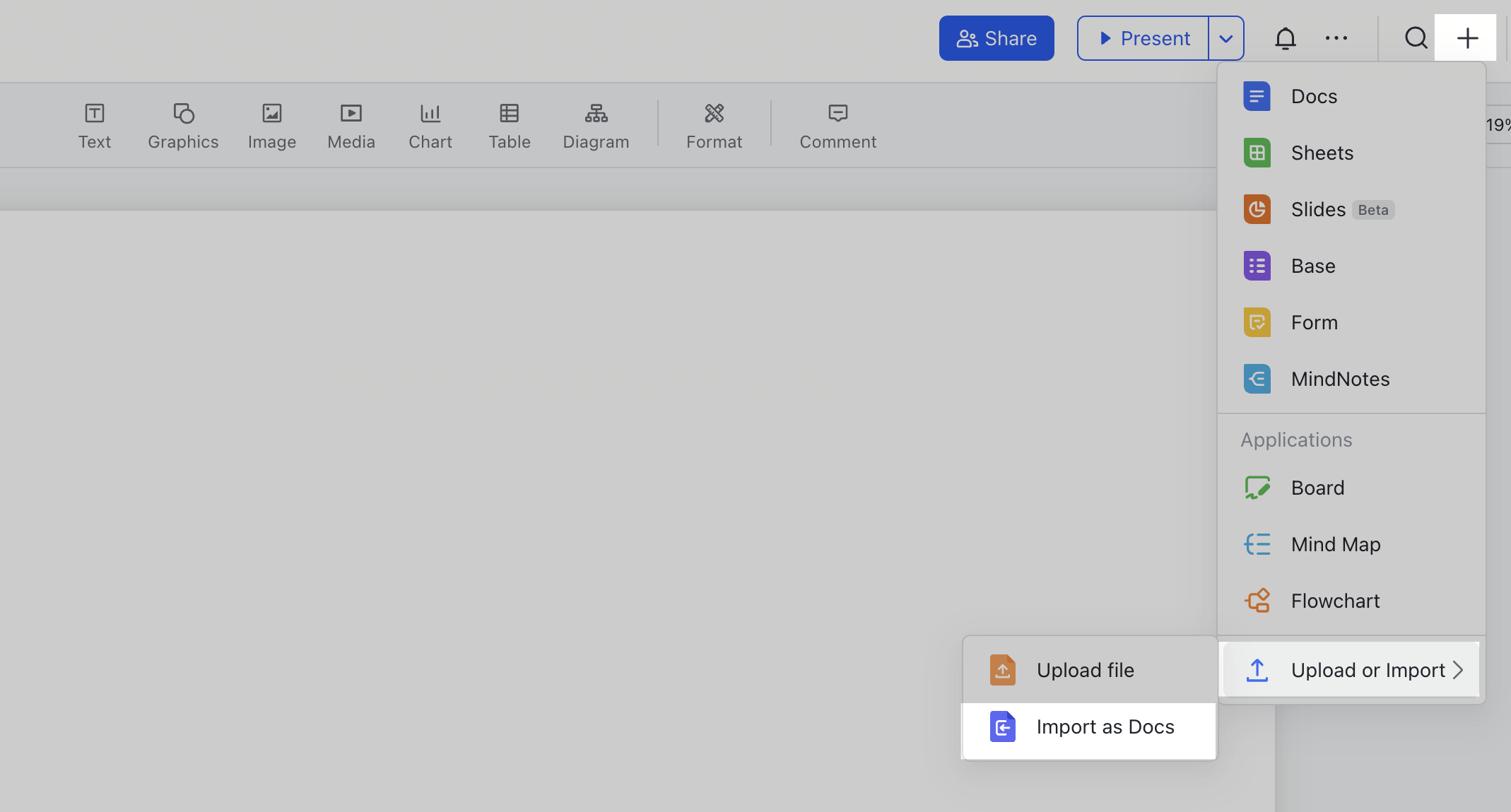Open the Diagram tool

click(596, 126)
